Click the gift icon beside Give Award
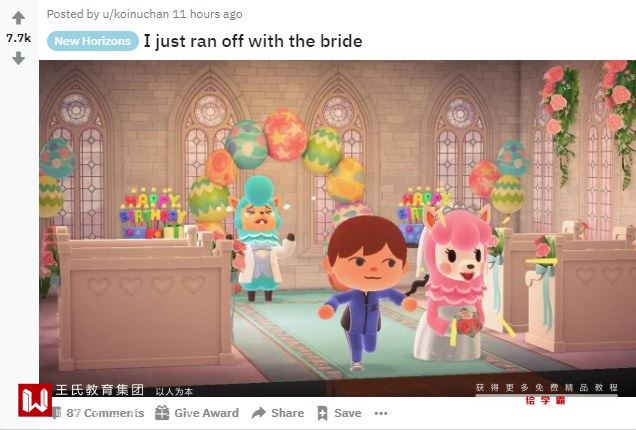This screenshot has width=636, height=430. pos(162,413)
